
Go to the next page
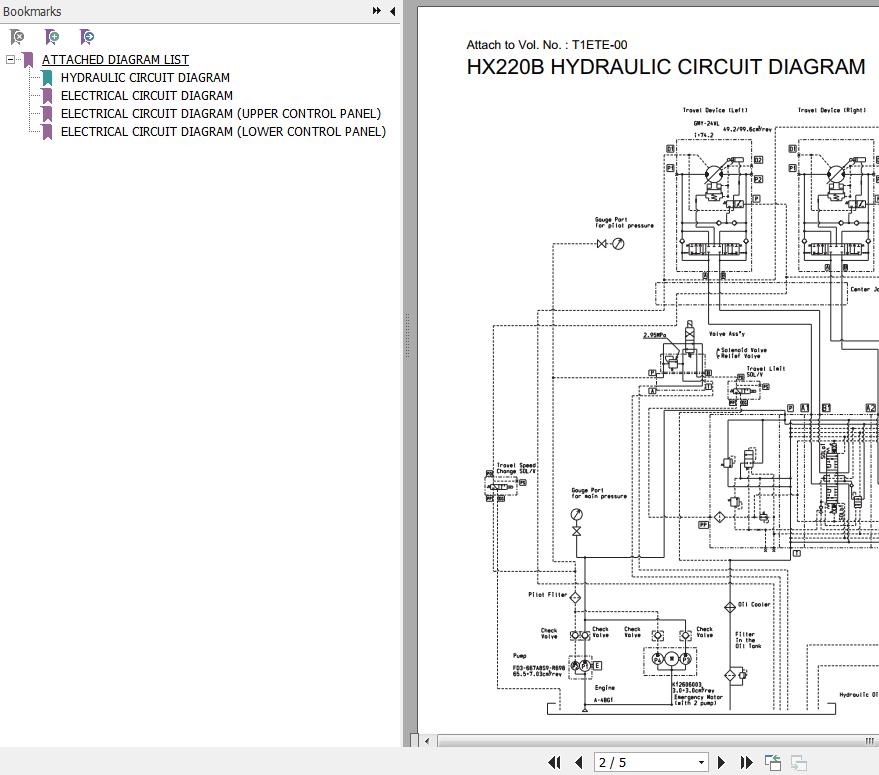tap(721, 762)
